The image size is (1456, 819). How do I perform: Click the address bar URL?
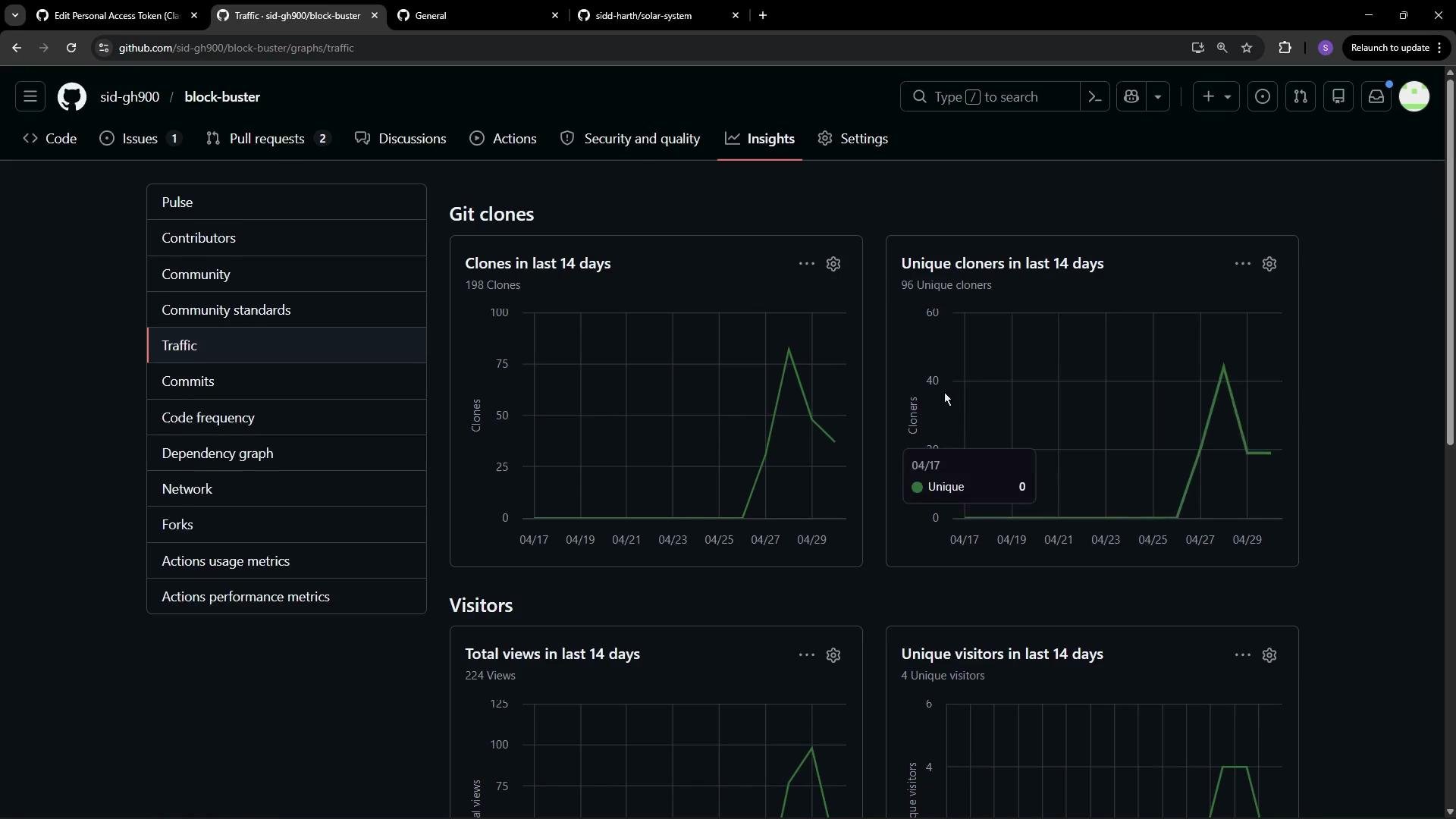coord(237,48)
